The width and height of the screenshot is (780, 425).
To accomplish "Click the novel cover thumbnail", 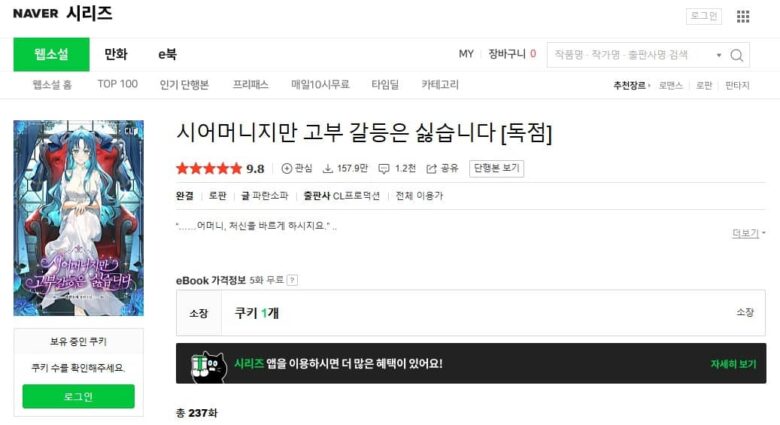I will pyautogui.click(x=79, y=218).
